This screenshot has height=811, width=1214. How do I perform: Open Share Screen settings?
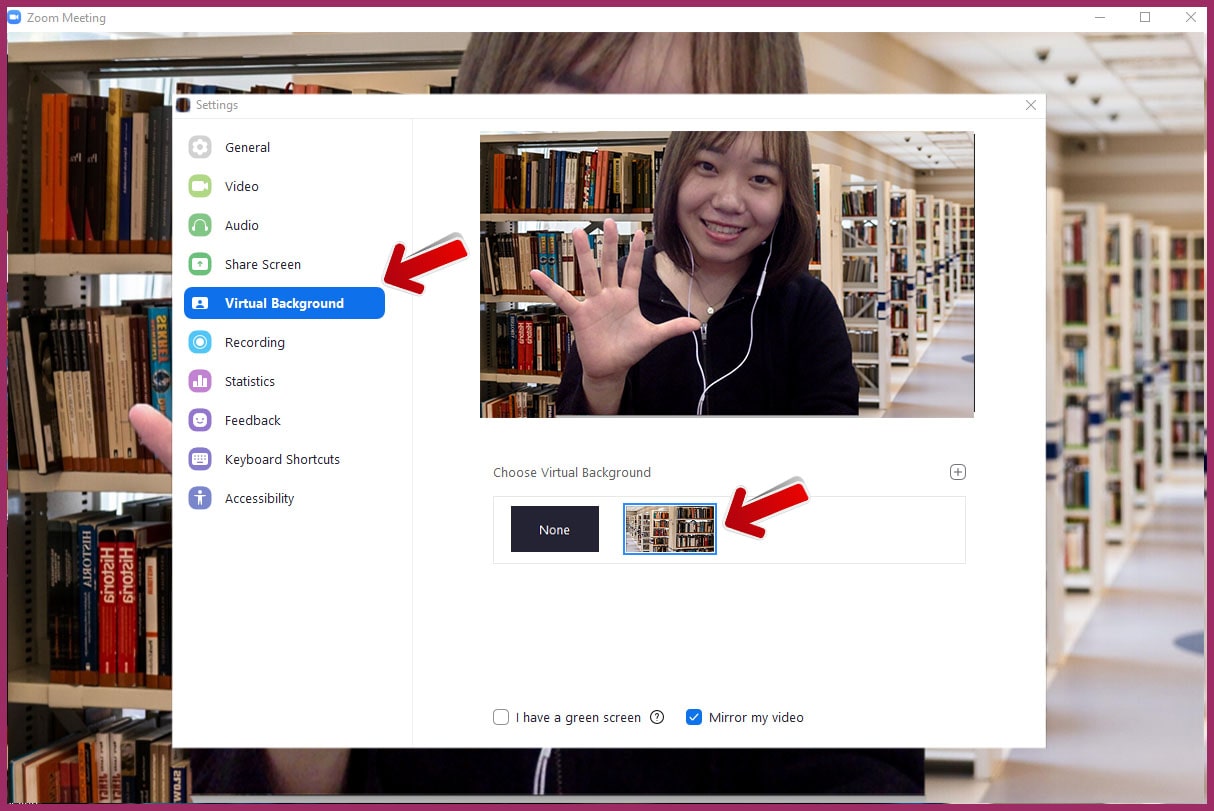pyautogui.click(x=284, y=264)
